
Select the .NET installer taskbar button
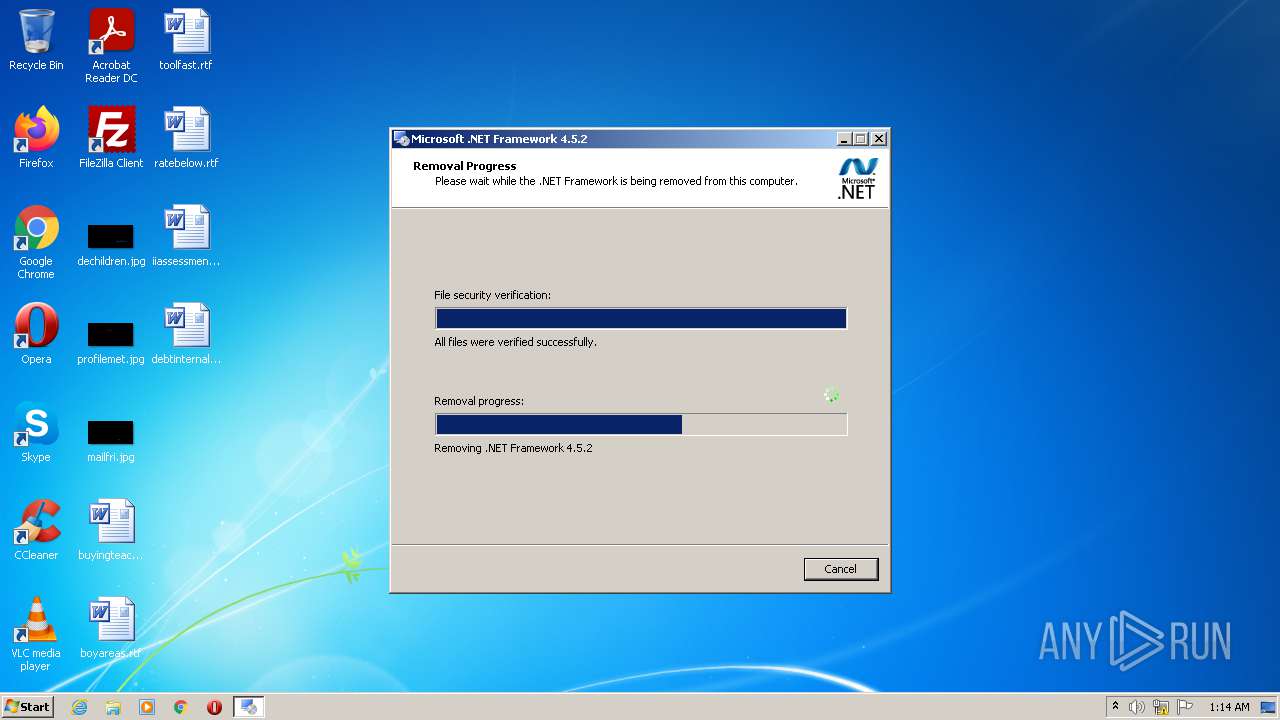[248, 707]
